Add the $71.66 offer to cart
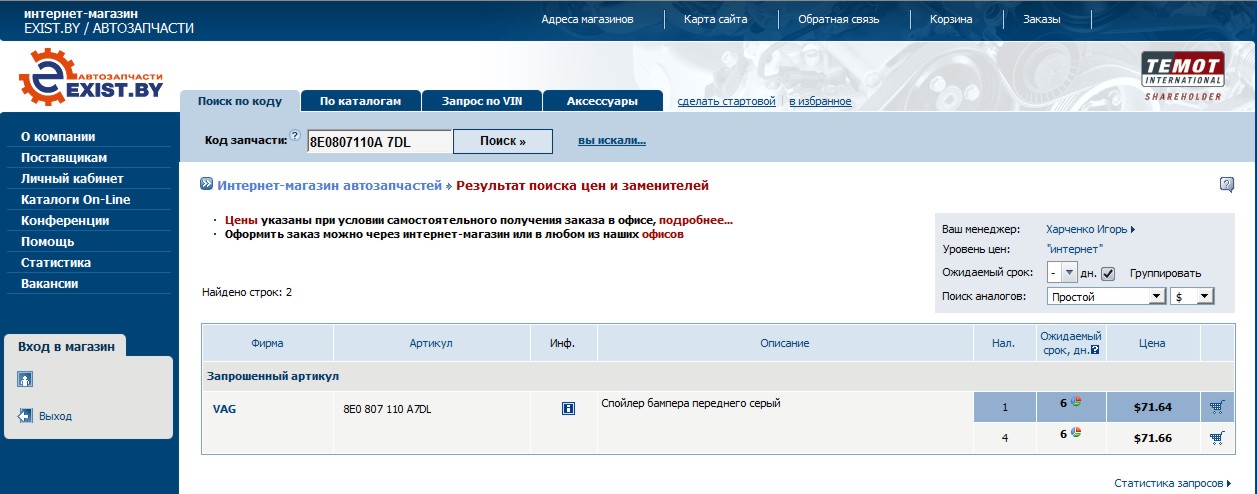1257x494 pixels. 1216,438
